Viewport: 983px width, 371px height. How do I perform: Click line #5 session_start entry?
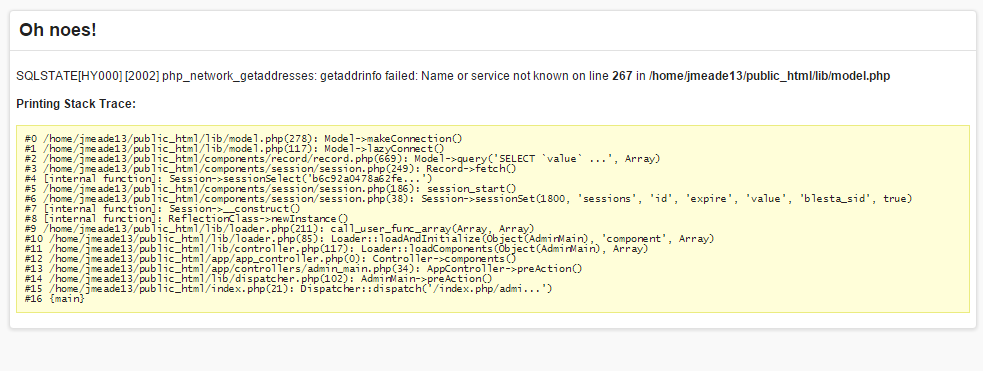(x=271, y=189)
